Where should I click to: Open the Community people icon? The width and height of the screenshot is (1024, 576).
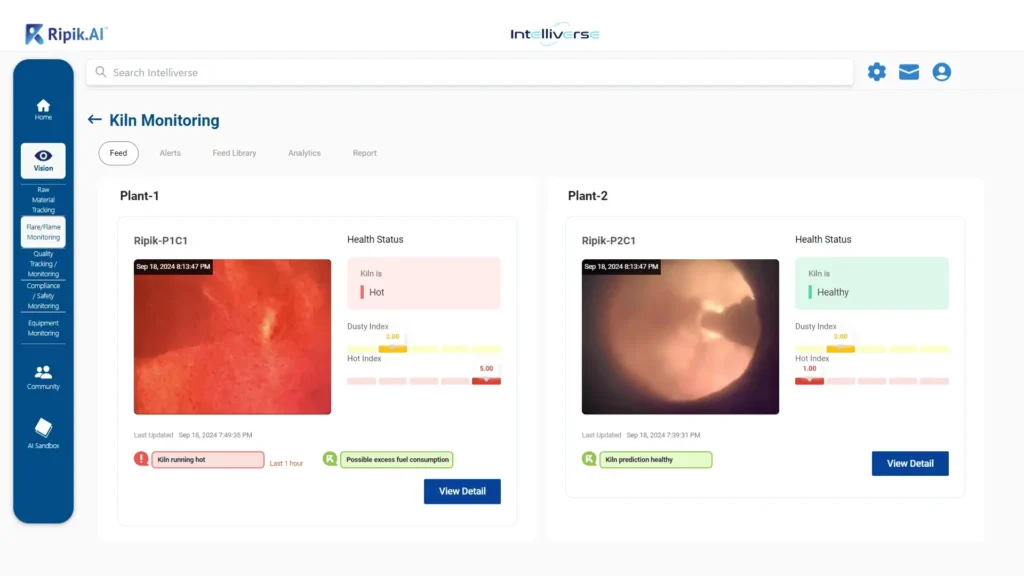tap(43, 372)
